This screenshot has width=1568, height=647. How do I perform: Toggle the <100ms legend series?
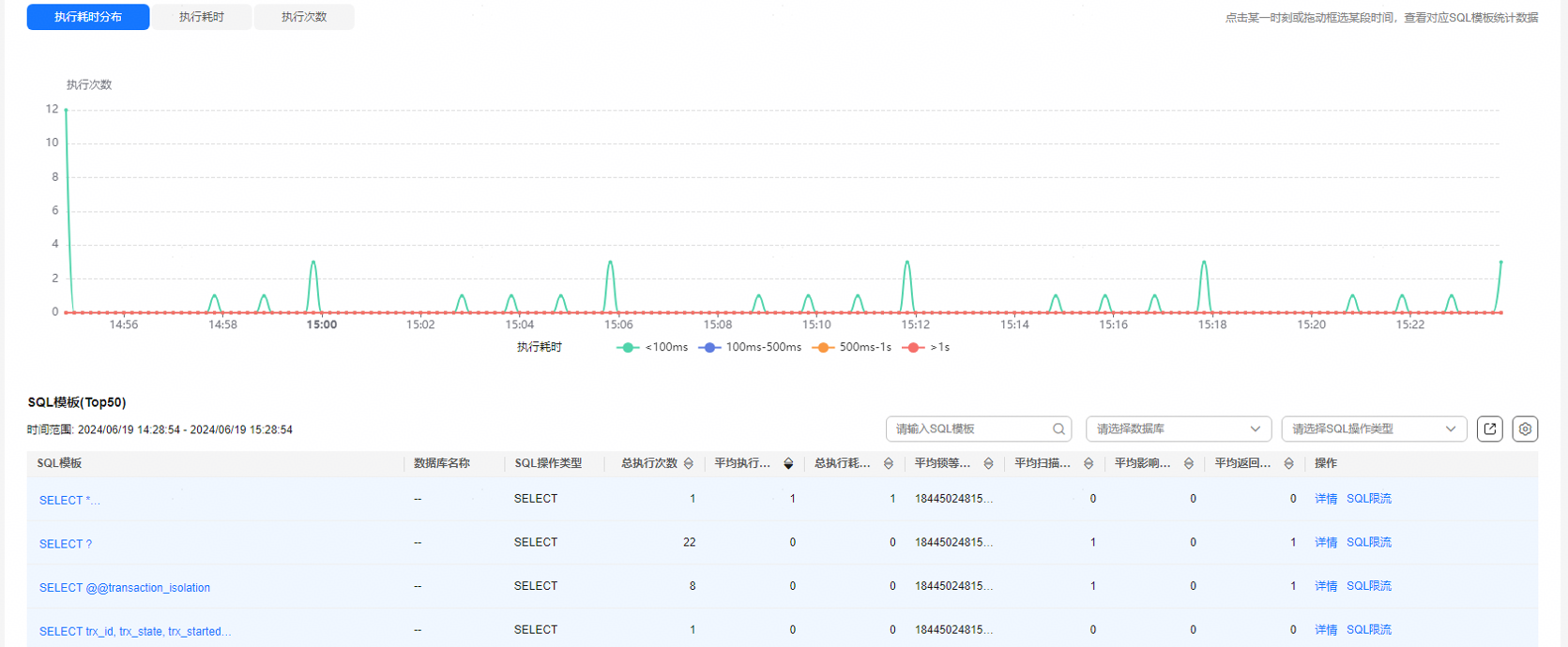tap(653, 347)
